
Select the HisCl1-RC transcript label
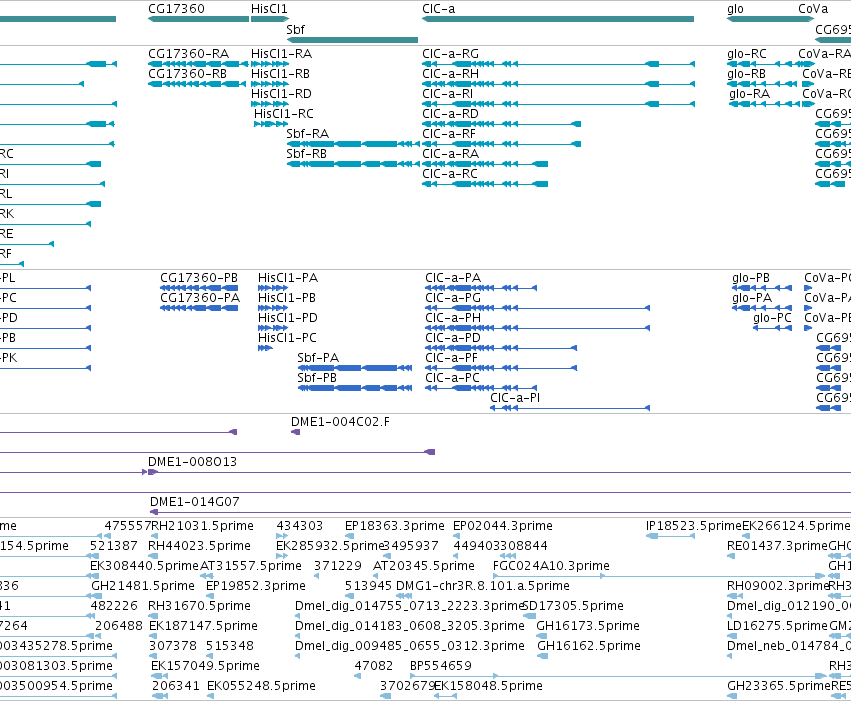[284, 114]
